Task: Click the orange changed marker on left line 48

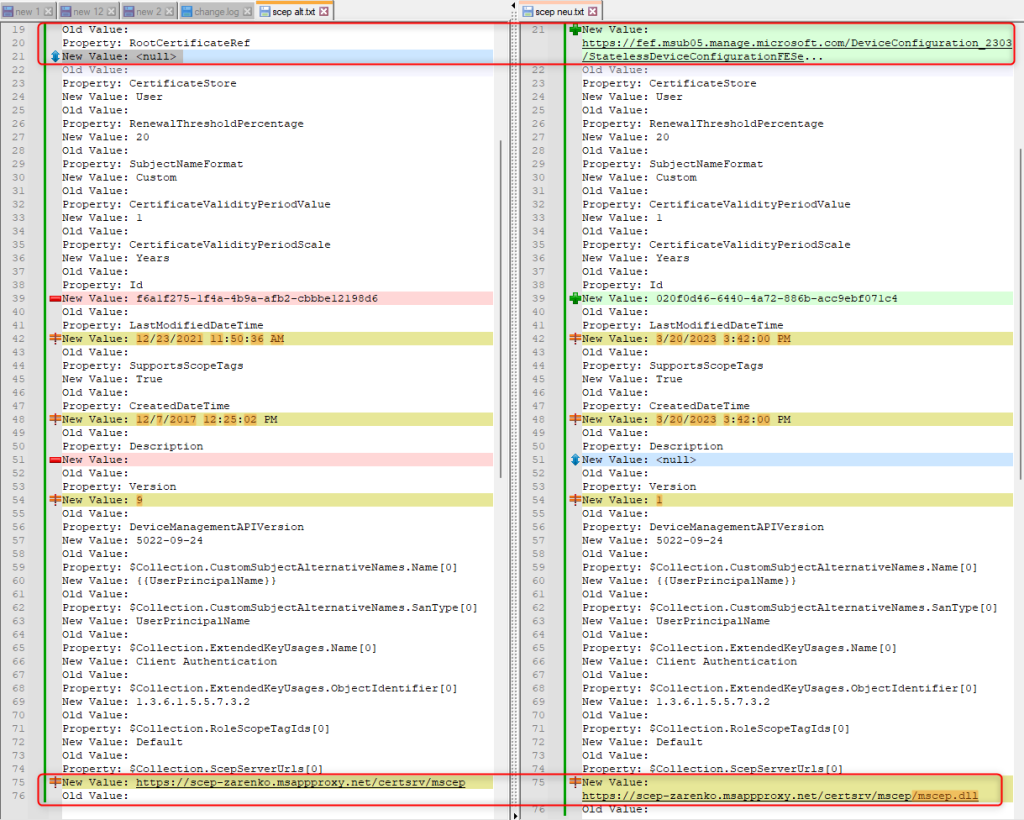Action: click(x=55, y=419)
